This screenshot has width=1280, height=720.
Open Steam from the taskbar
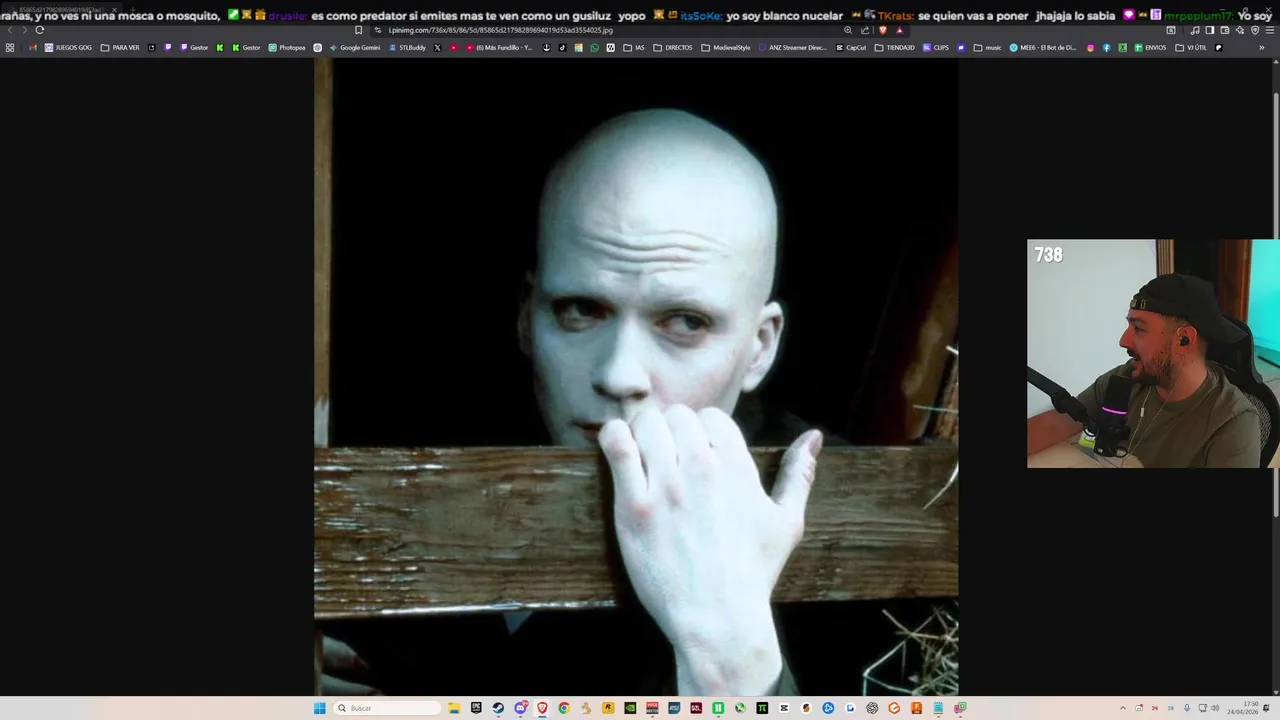(498, 708)
